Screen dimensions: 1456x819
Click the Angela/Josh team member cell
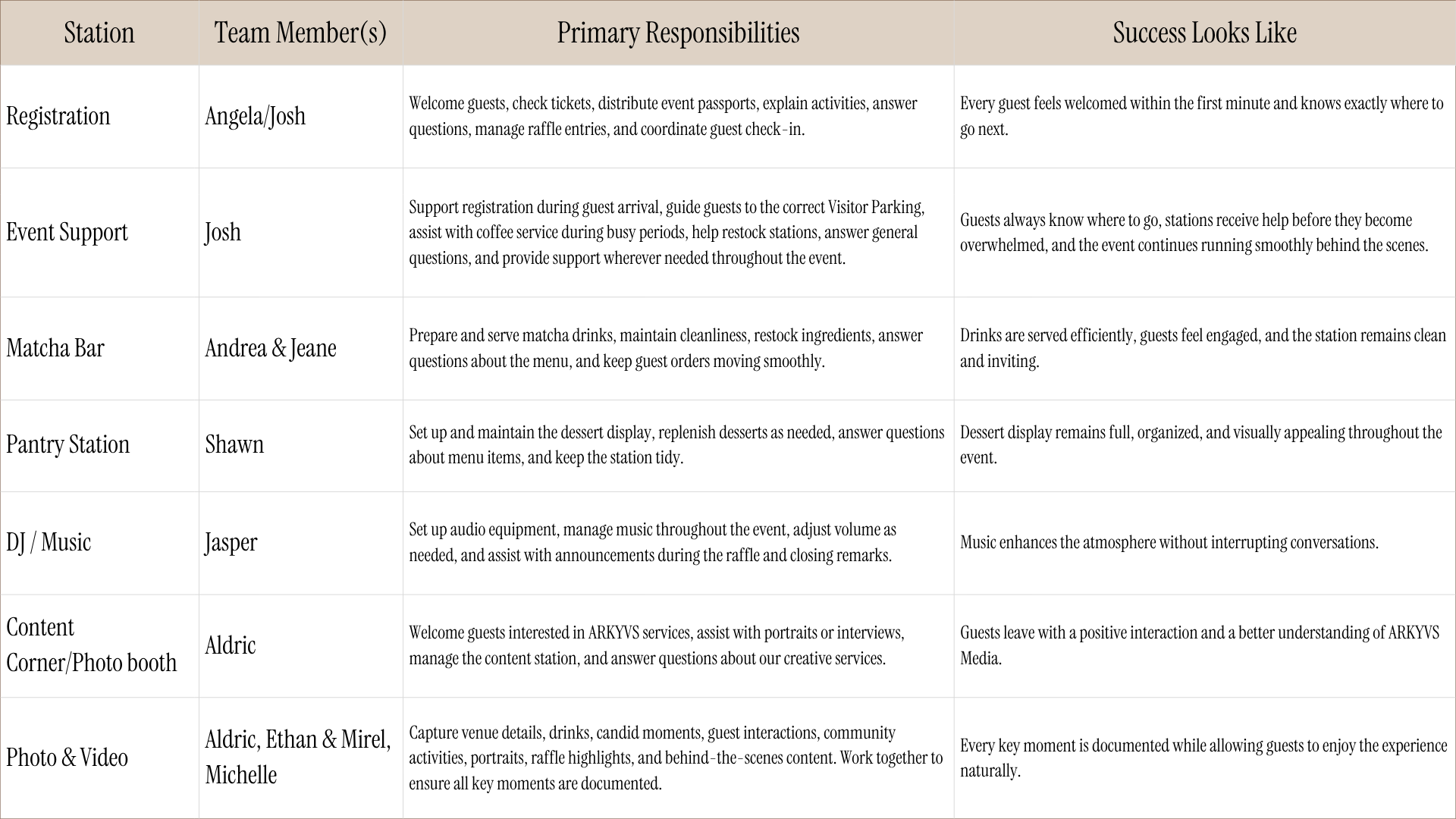[x=301, y=116]
